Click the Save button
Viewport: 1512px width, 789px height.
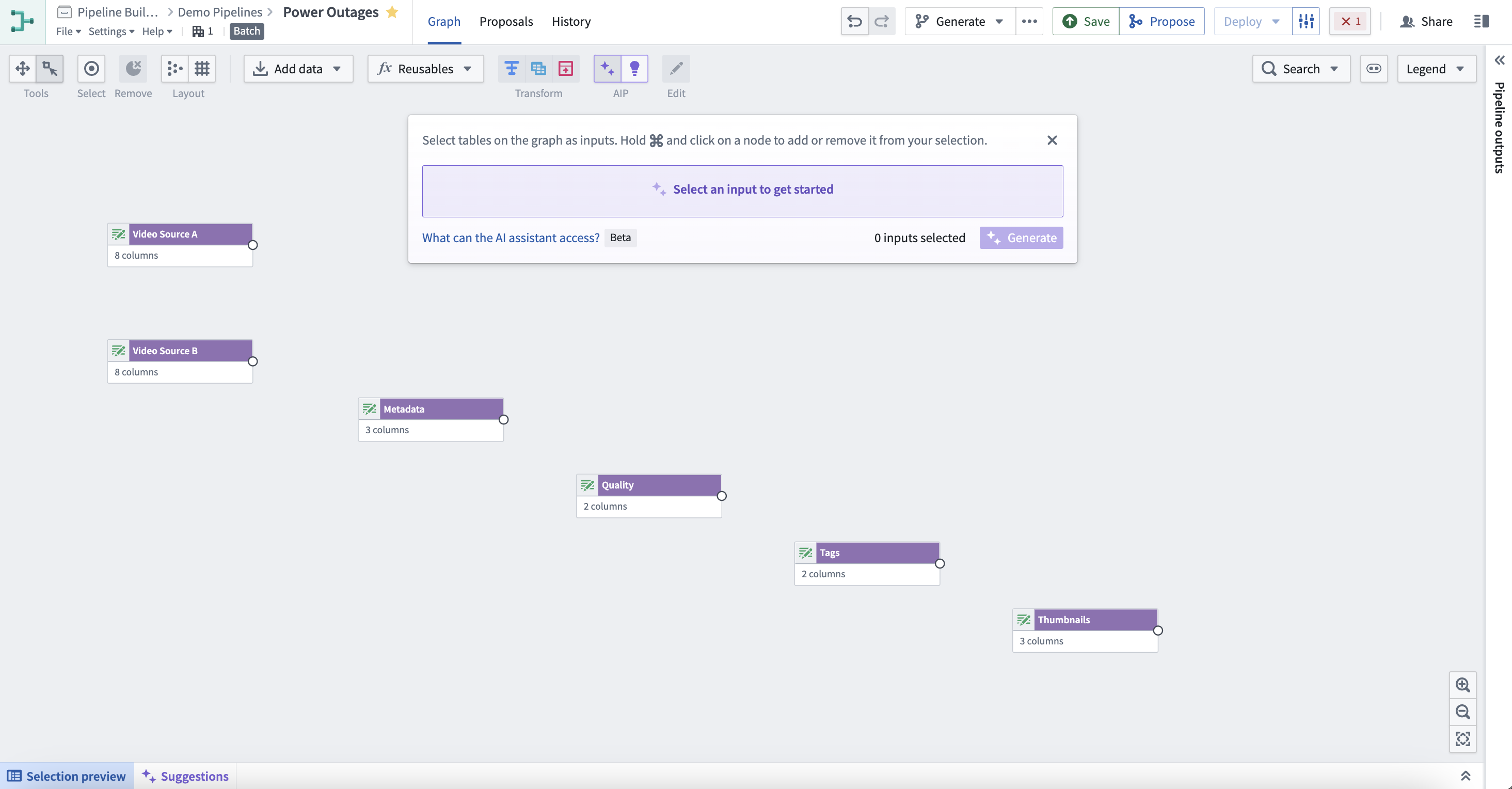(1086, 22)
